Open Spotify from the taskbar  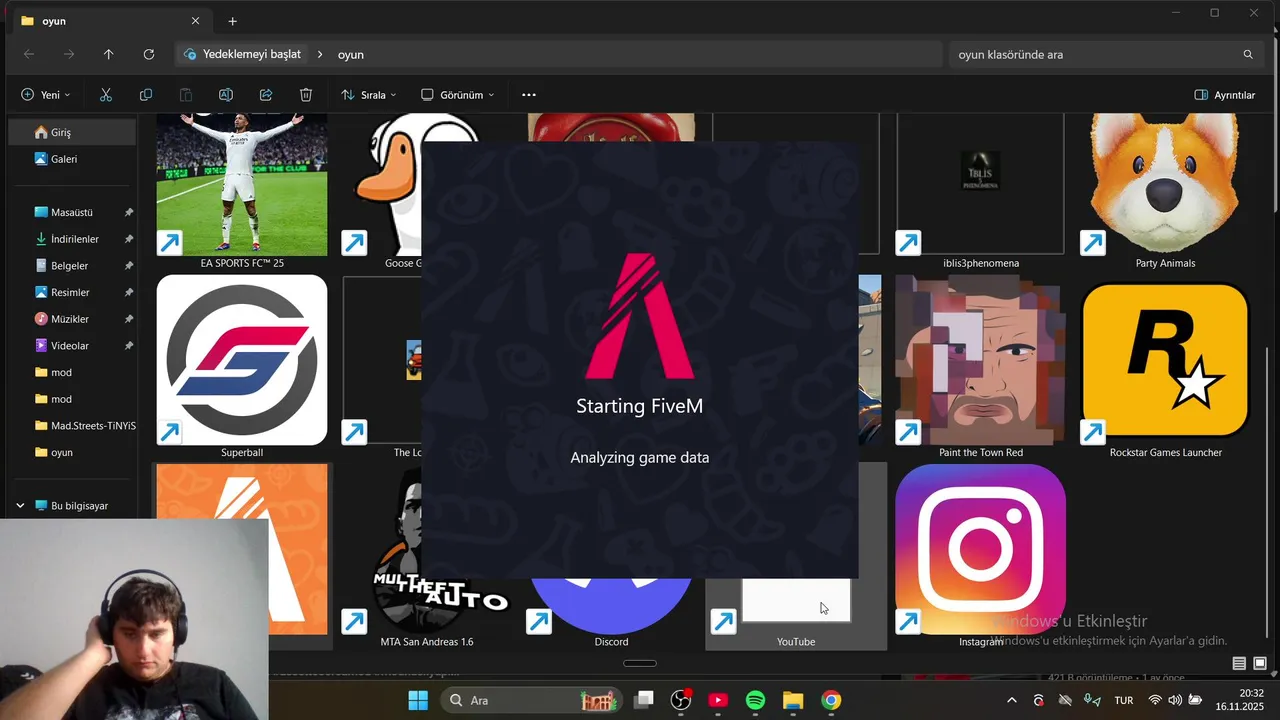click(756, 700)
